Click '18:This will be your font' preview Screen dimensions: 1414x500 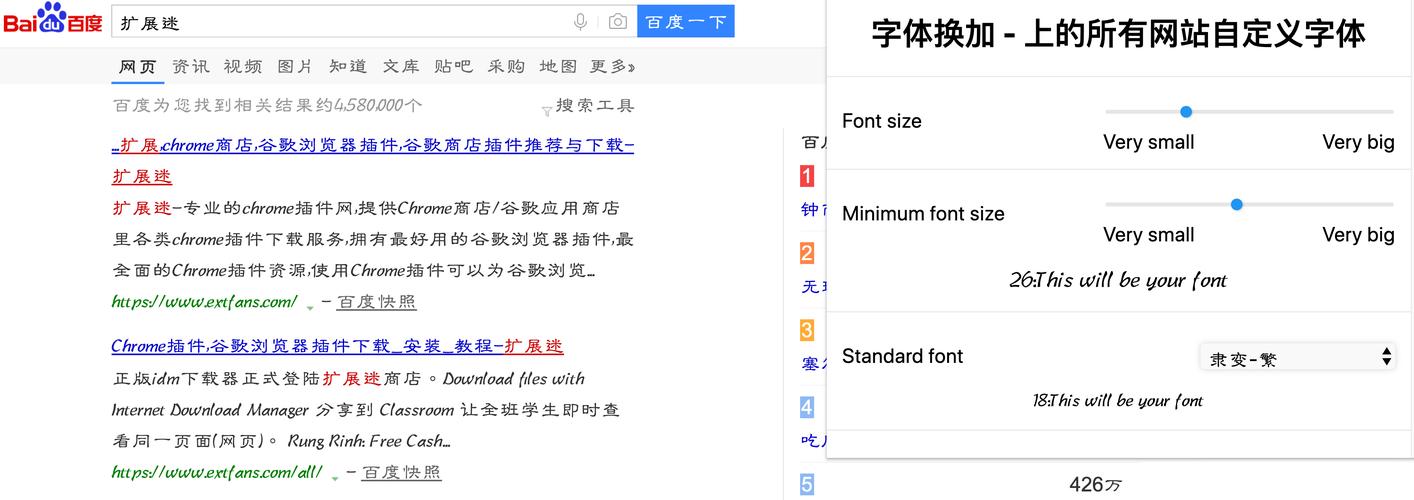(x=1118, y=401)
